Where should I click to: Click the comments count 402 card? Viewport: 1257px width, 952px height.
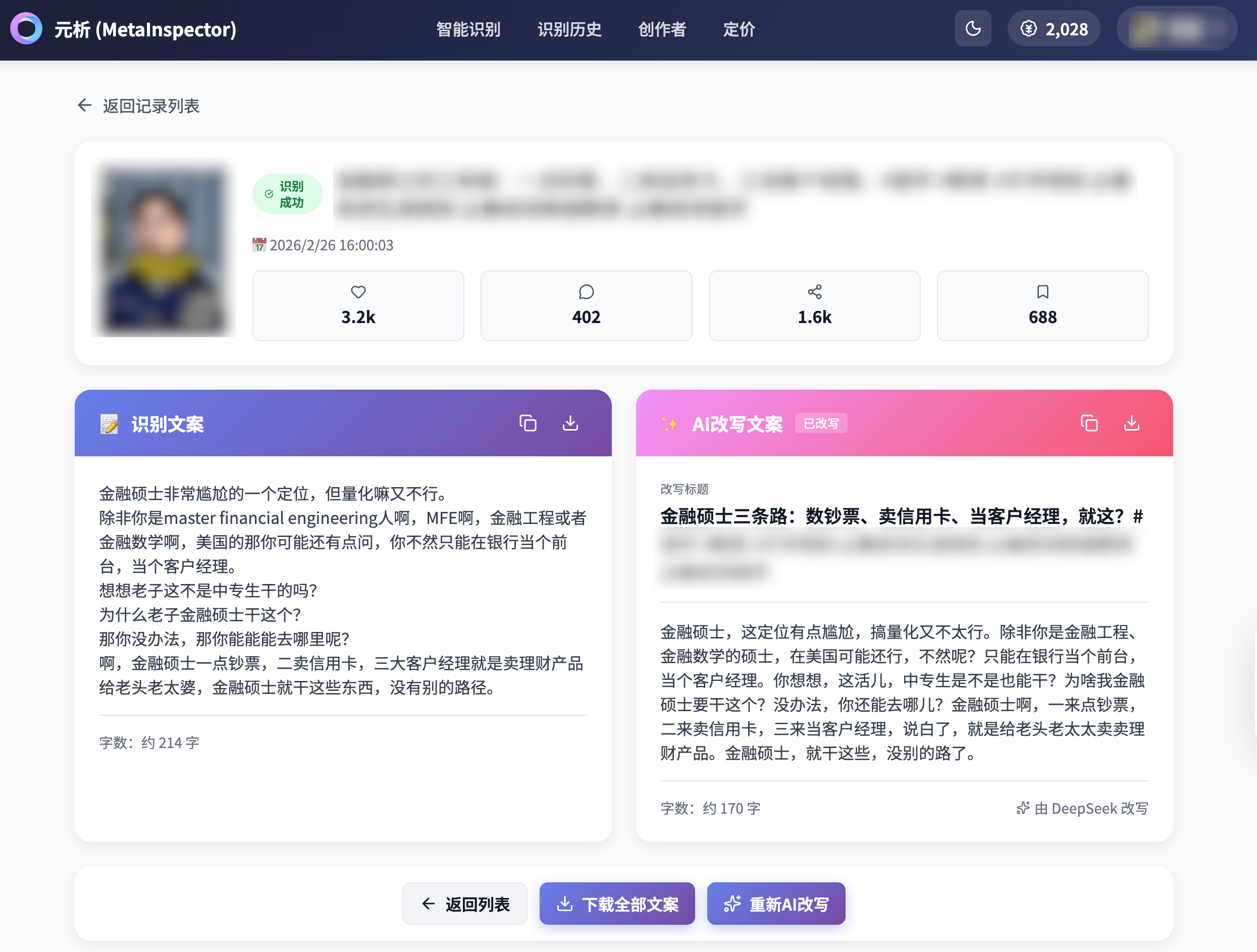[586, 306]
